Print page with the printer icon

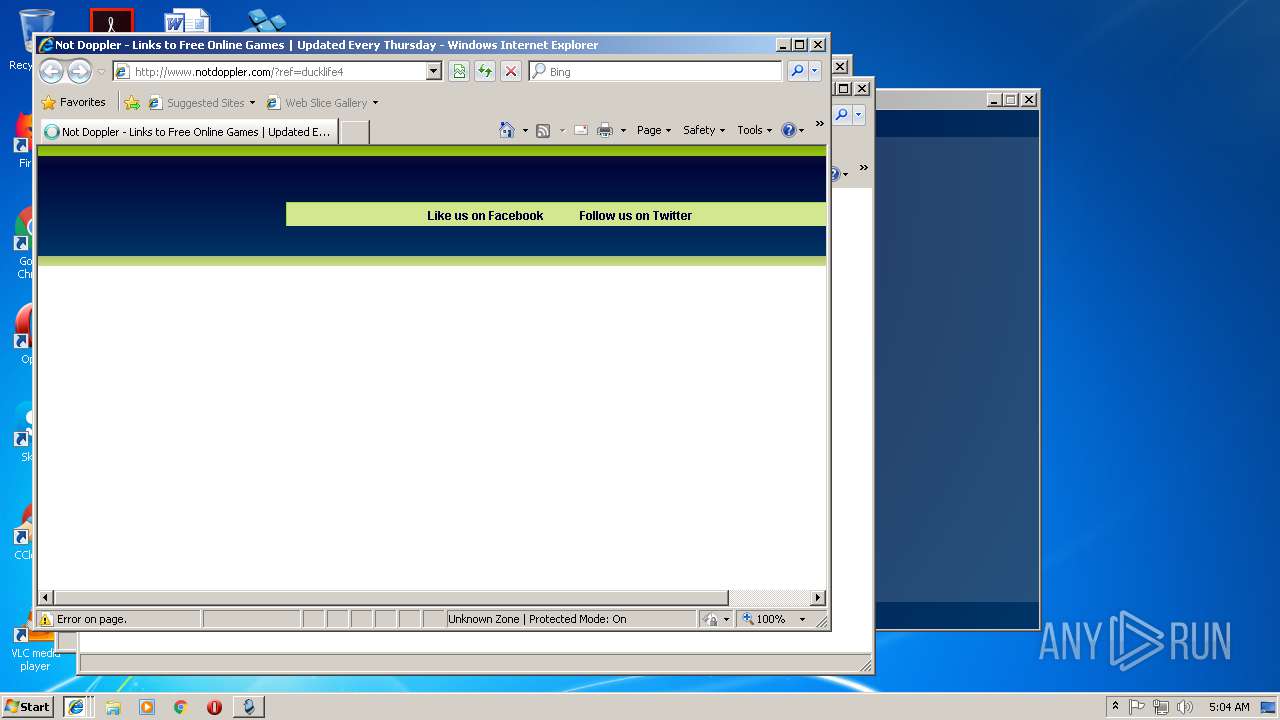(x=605, y=130)
